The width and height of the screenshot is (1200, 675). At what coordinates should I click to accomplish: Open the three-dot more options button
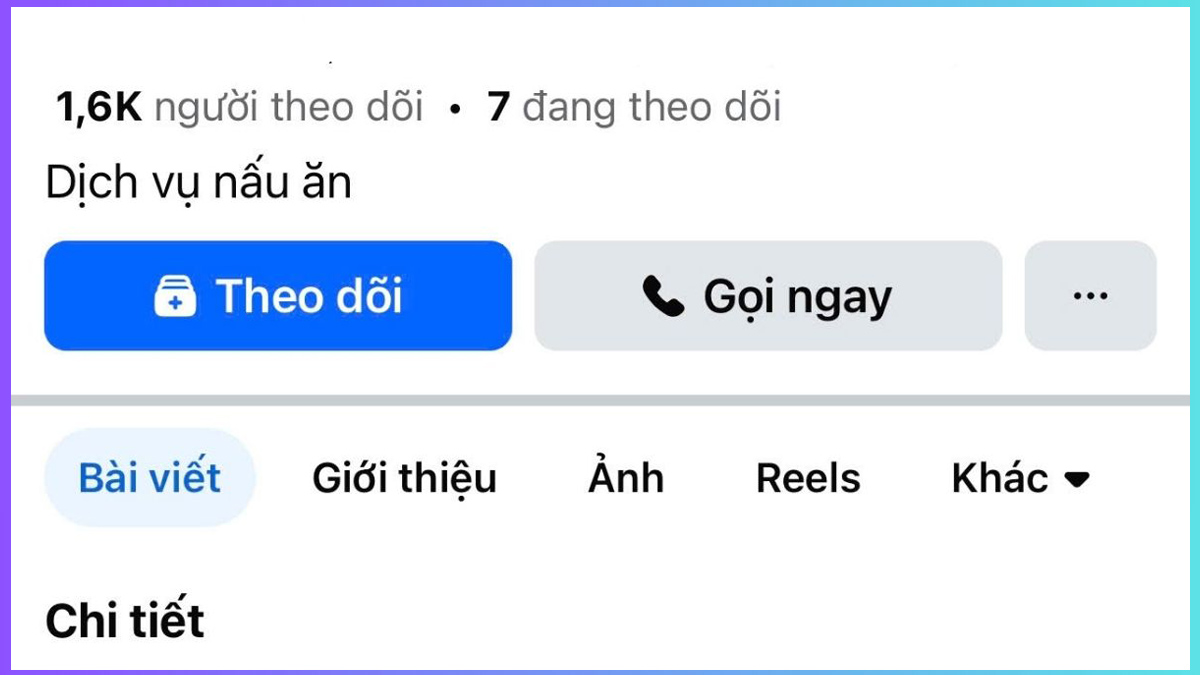pos(1090,296)
